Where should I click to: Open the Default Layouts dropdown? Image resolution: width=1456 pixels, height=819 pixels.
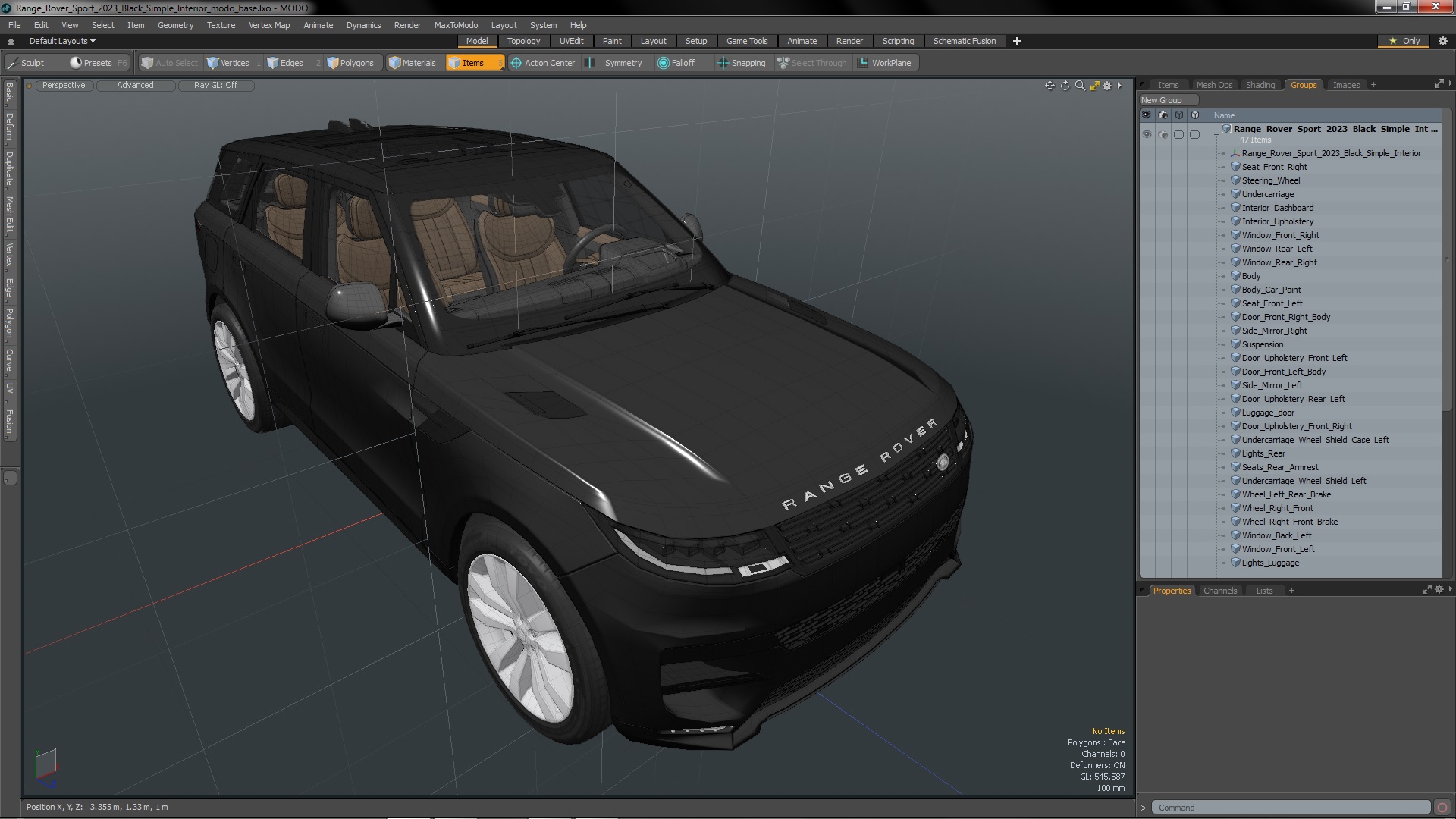coord(62,41)
